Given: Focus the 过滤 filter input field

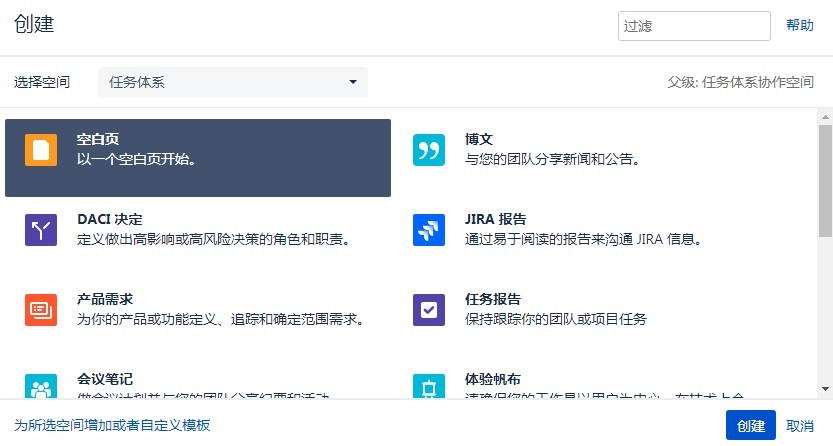Looking at the screenshot, I should click(694, 25).
